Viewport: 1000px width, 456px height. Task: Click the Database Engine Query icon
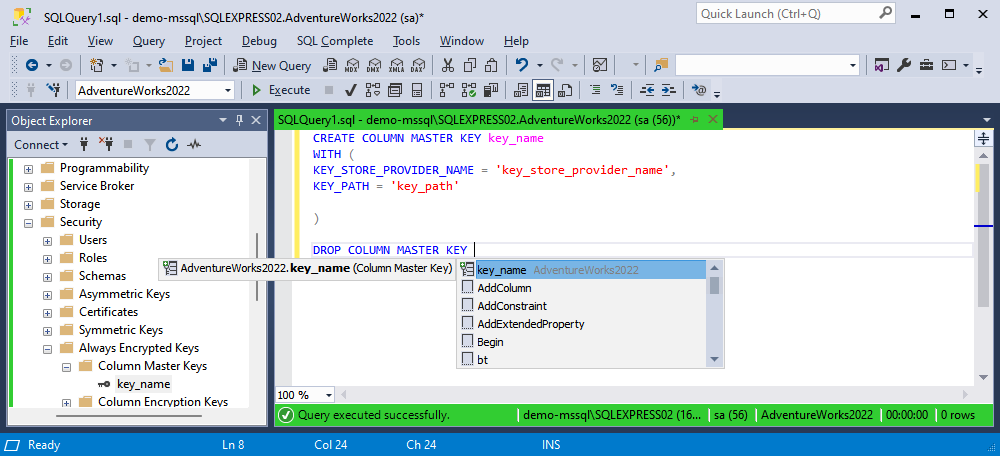[x=330, y=65]
